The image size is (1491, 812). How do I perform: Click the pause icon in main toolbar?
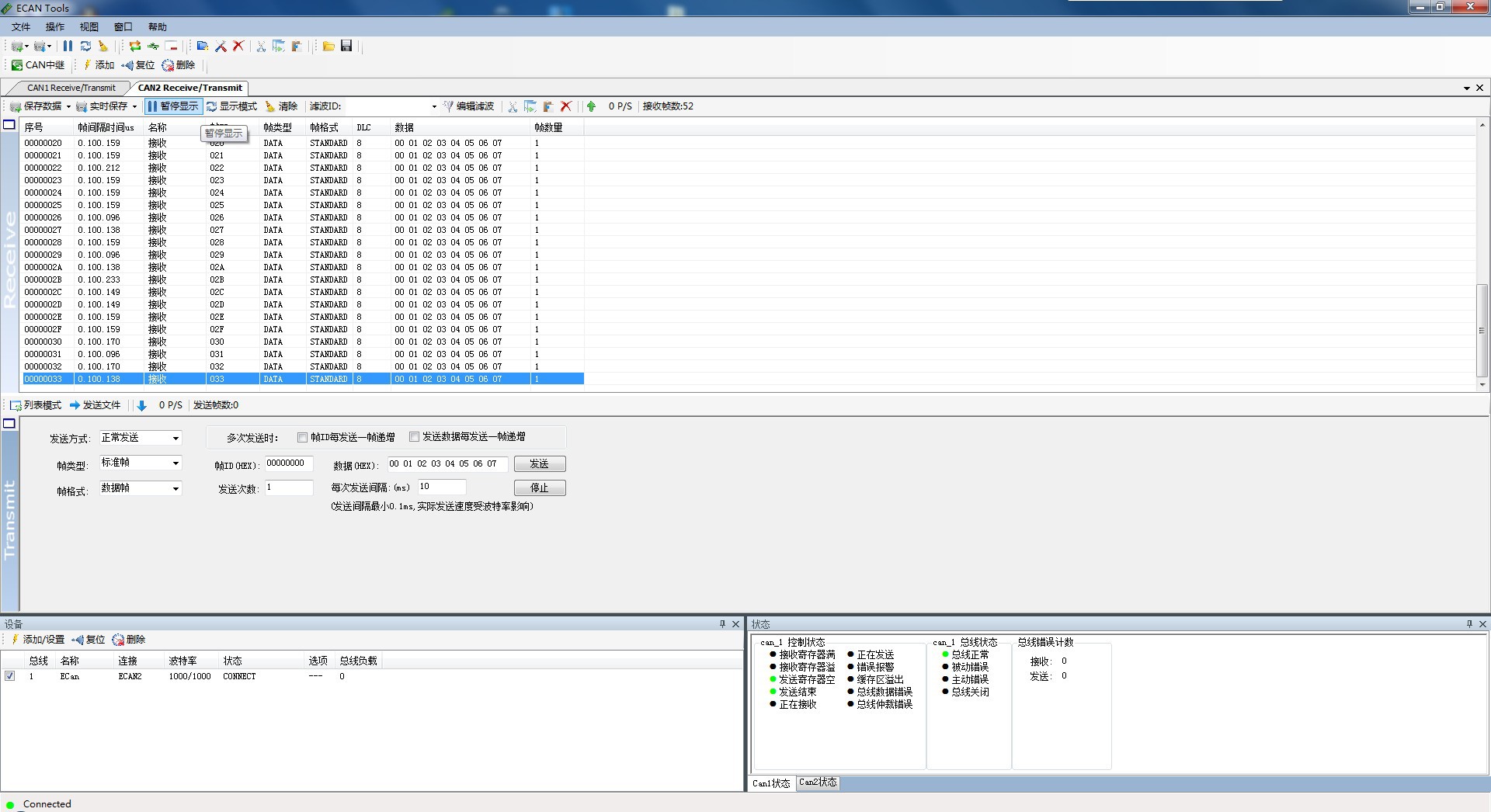click(68, 47)
